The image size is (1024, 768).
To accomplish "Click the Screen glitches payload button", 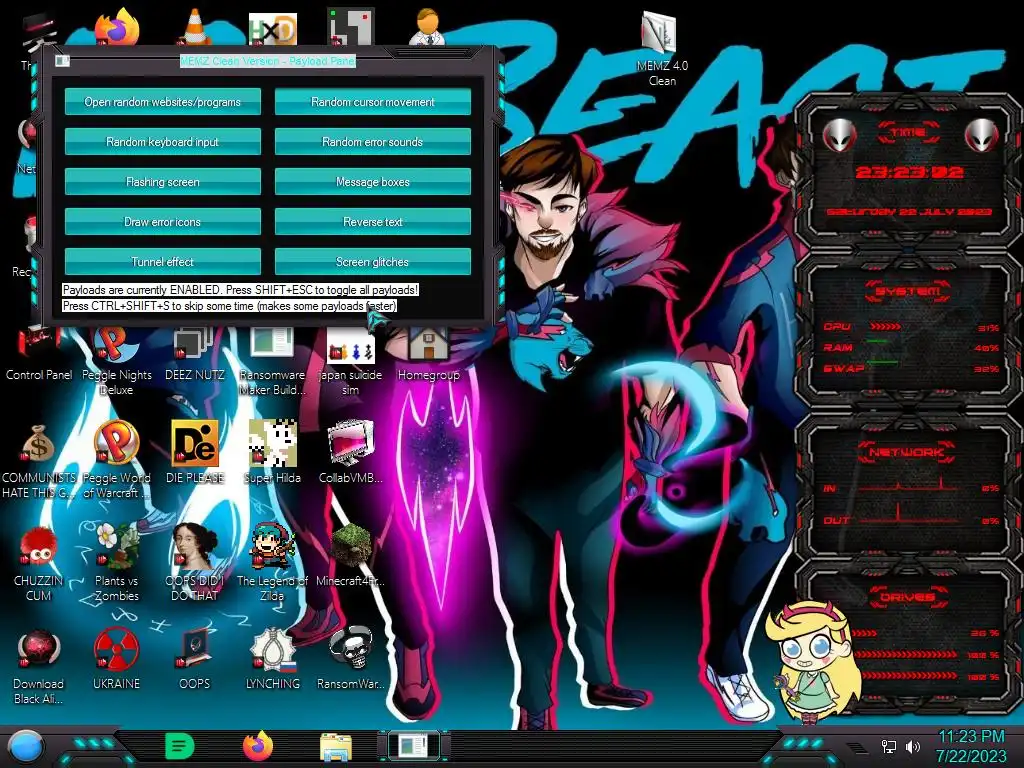I will (x=372, y=261).
